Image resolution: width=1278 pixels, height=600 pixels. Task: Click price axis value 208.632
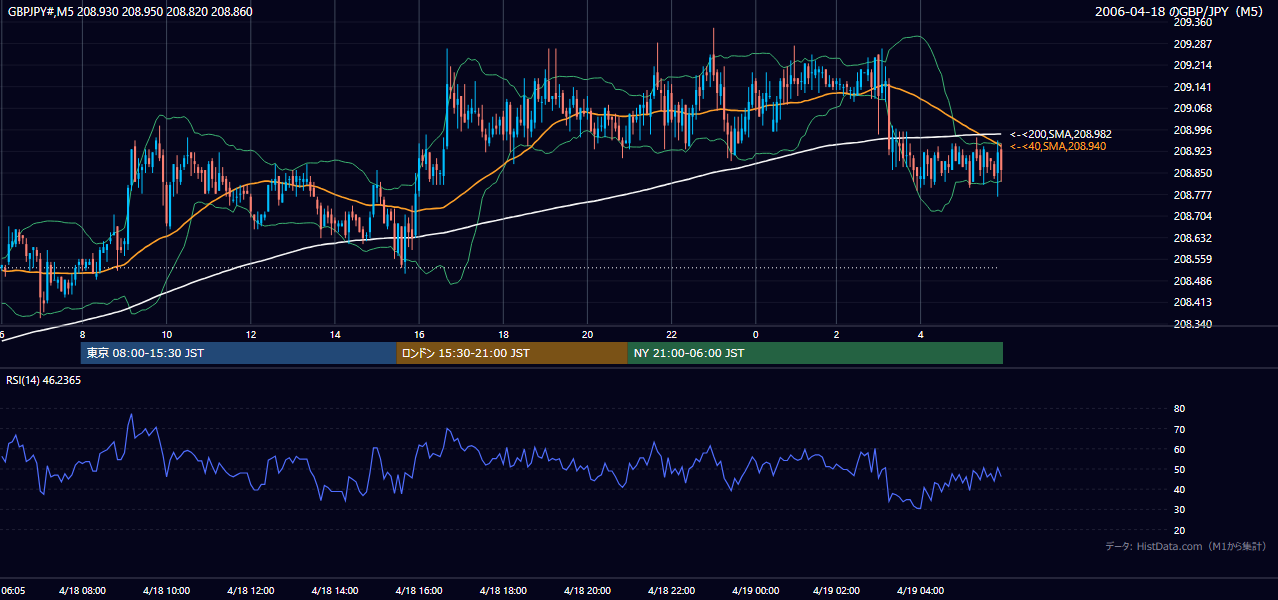[1191, 238]
